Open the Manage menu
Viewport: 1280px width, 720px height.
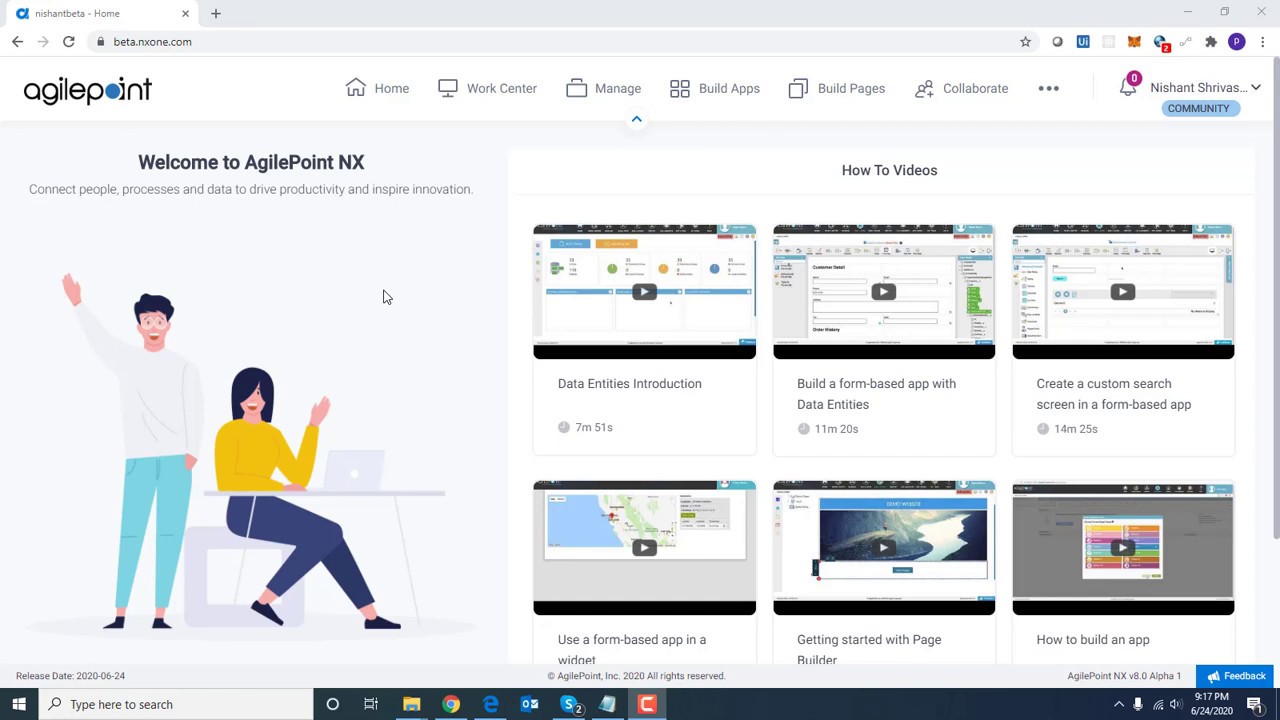[x=603, y=88]
